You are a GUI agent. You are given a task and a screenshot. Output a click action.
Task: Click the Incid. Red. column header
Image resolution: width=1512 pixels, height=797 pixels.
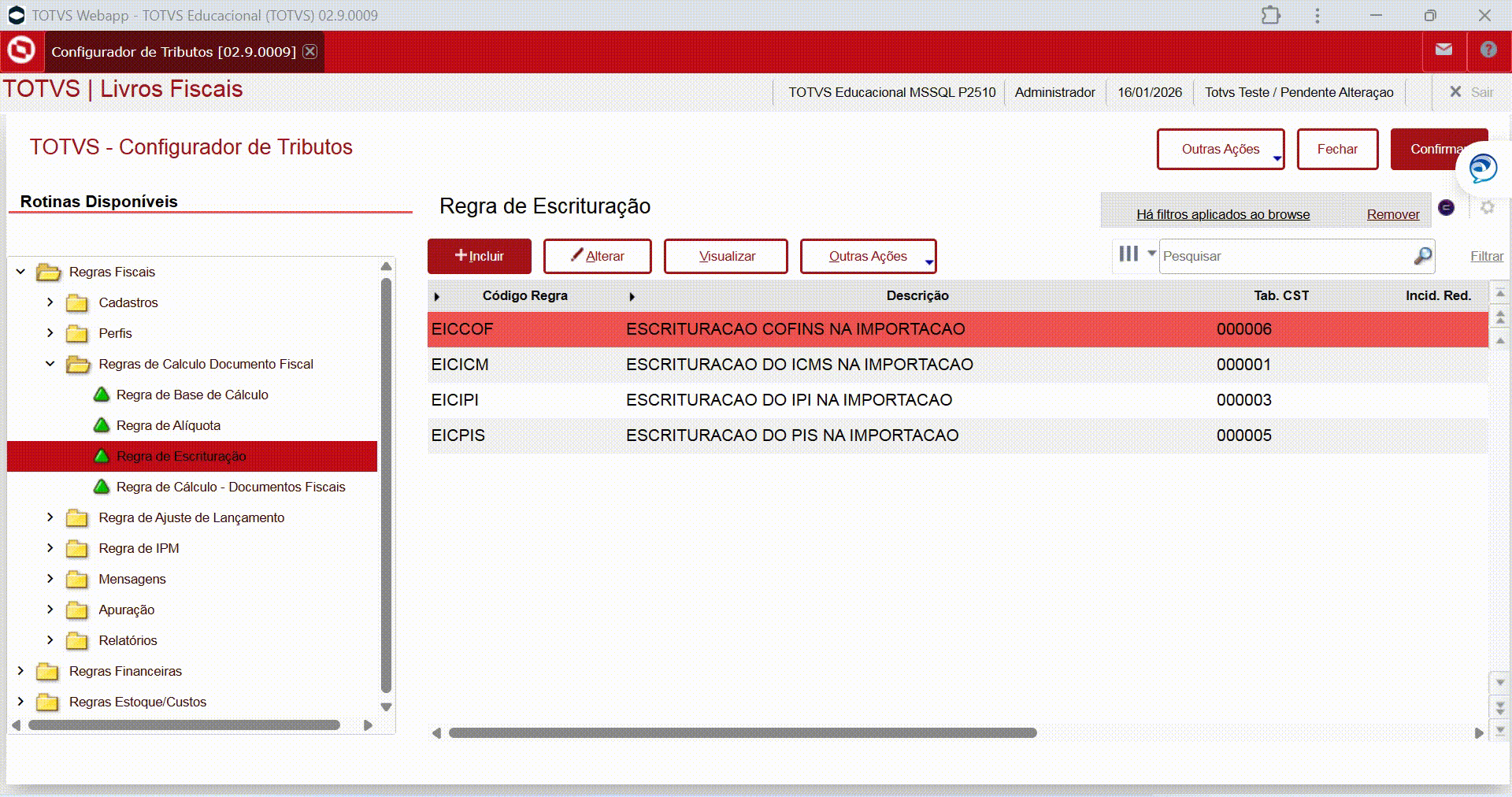pos(1438,295)
